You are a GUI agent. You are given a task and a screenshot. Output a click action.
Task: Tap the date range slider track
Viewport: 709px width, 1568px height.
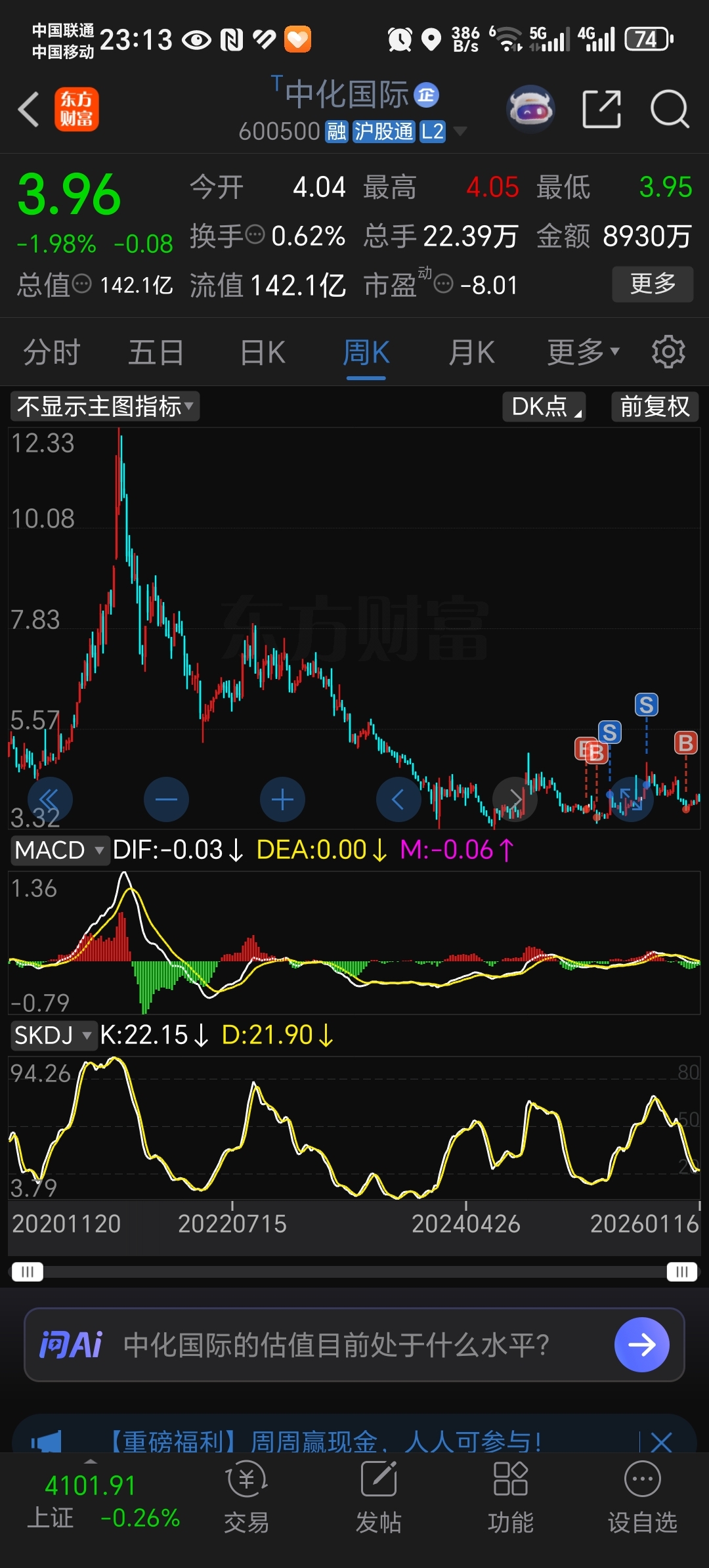[354, 1272]
